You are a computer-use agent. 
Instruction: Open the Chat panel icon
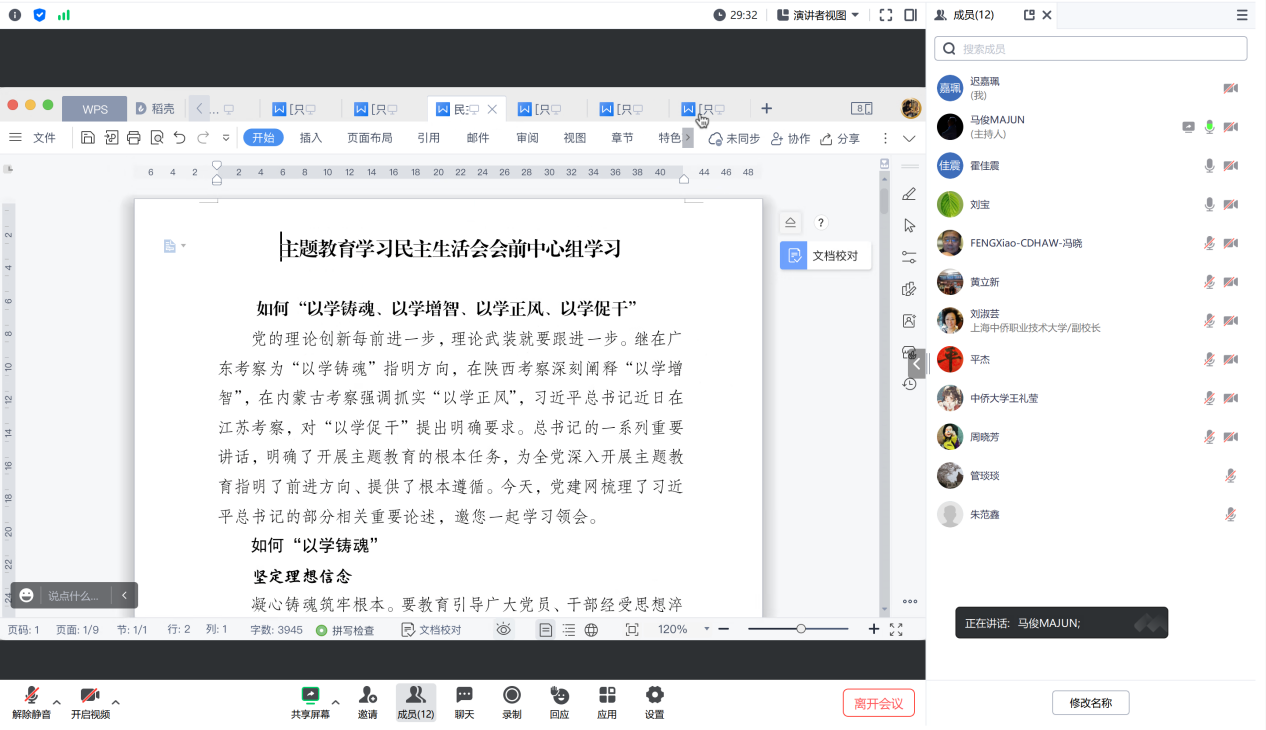pyautogui.click(x=464, y=695)
